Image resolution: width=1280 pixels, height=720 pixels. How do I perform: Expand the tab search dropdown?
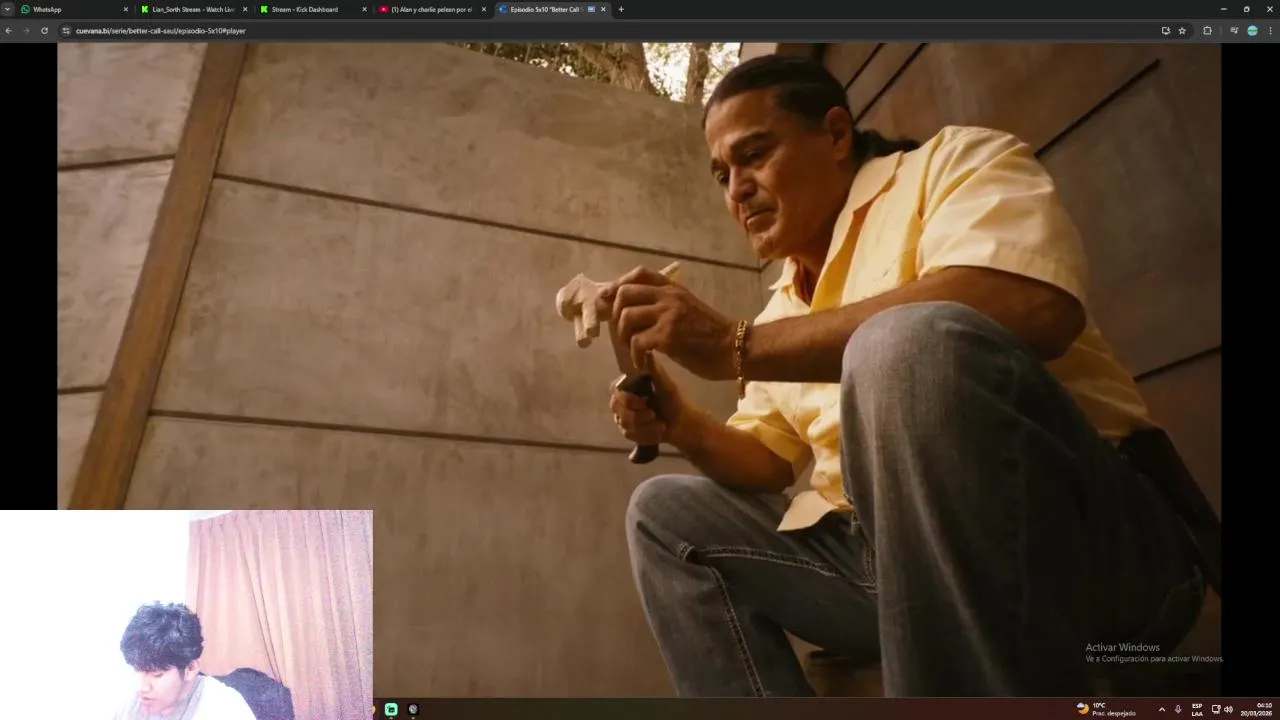8,9
